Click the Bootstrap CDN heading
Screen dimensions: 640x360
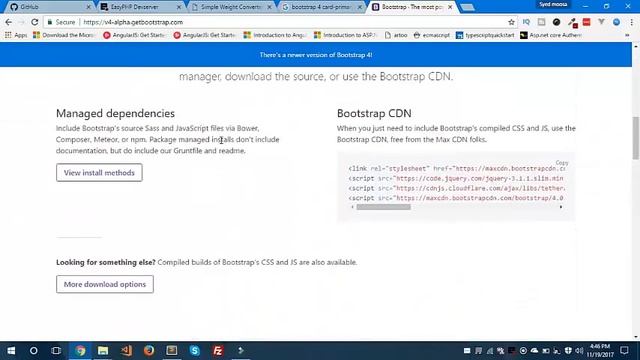(x=374, y=113)
